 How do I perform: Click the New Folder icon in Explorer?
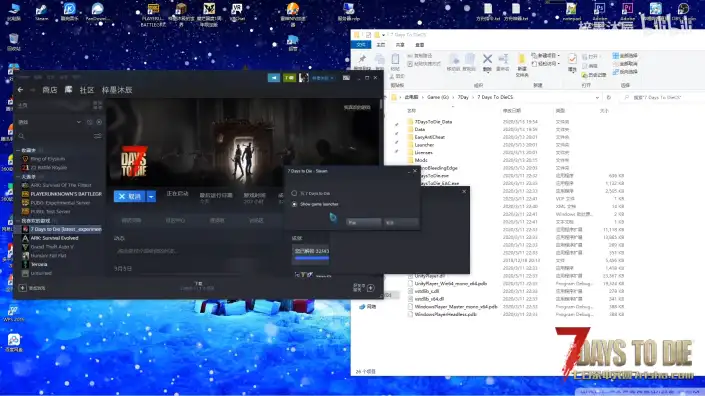(x=522, y=59)
